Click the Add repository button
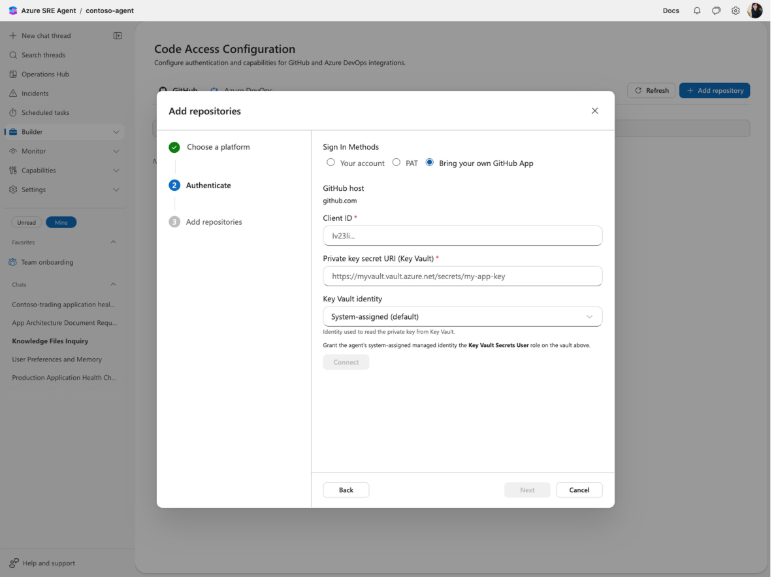 click(x=714, y=91)
